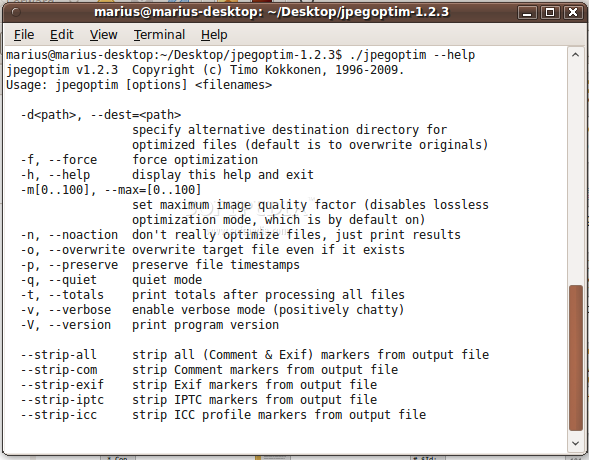Click the empty scrollbar track above the thumb
This screenshot has height=460, width=589.
575,173
